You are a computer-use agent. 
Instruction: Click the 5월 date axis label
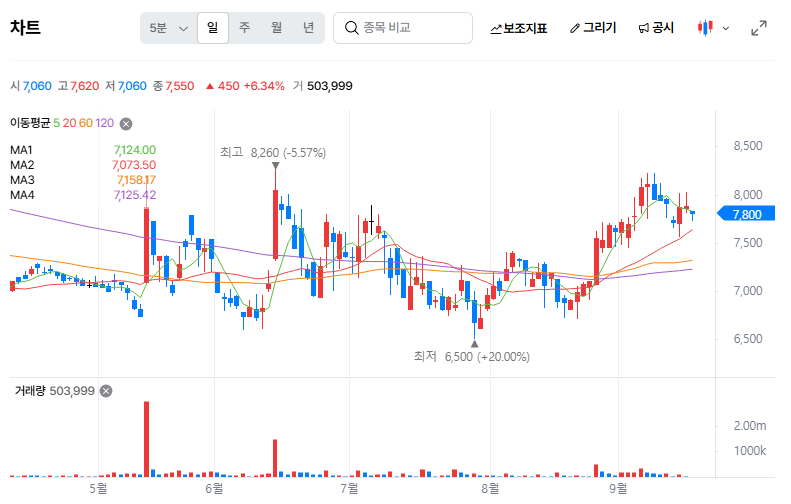coord(98,488)
